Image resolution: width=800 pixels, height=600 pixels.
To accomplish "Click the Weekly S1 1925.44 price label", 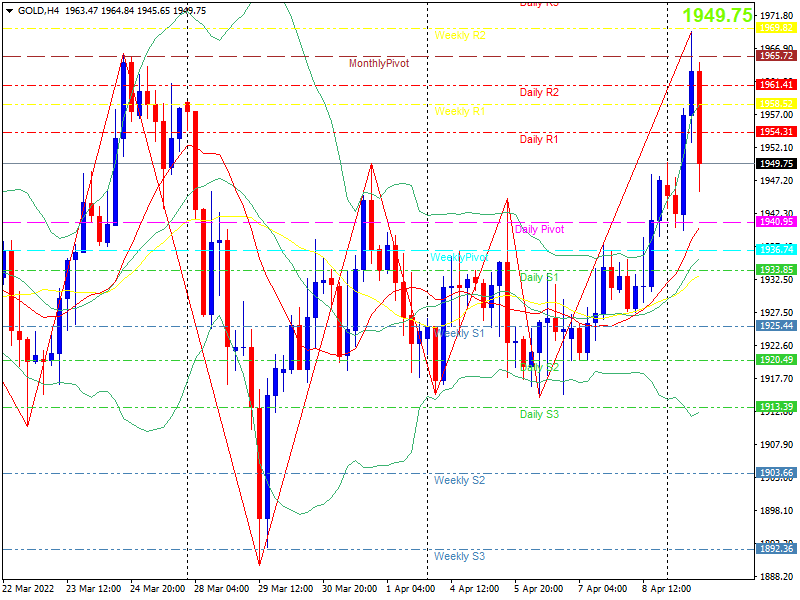I will pyautogui.click(x=776, y=326).
